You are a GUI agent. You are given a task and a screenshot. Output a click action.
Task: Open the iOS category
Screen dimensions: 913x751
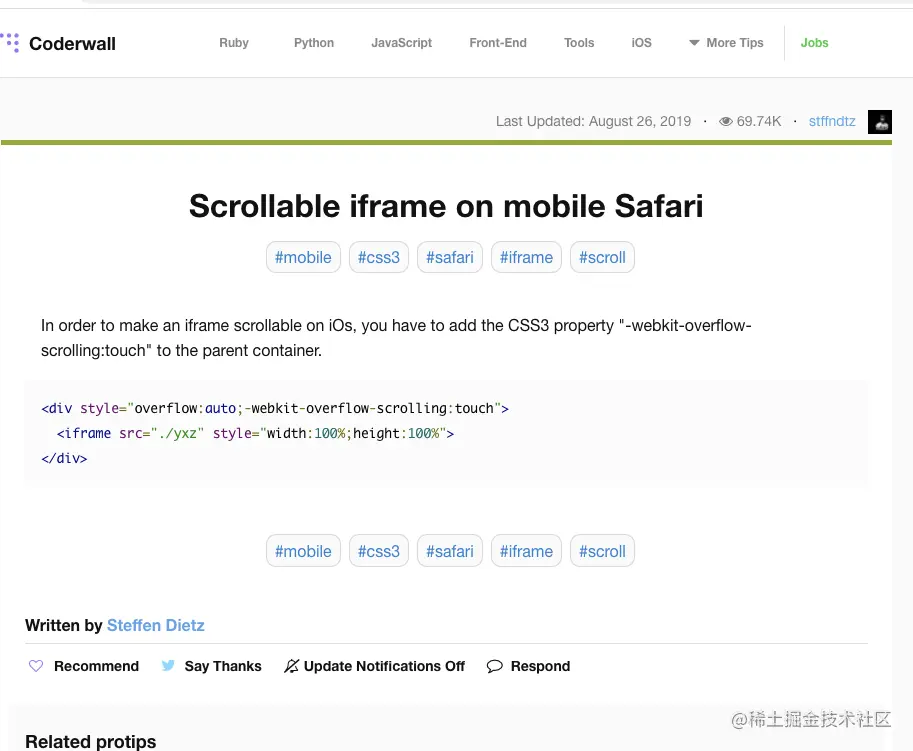(x=641, y=42)
